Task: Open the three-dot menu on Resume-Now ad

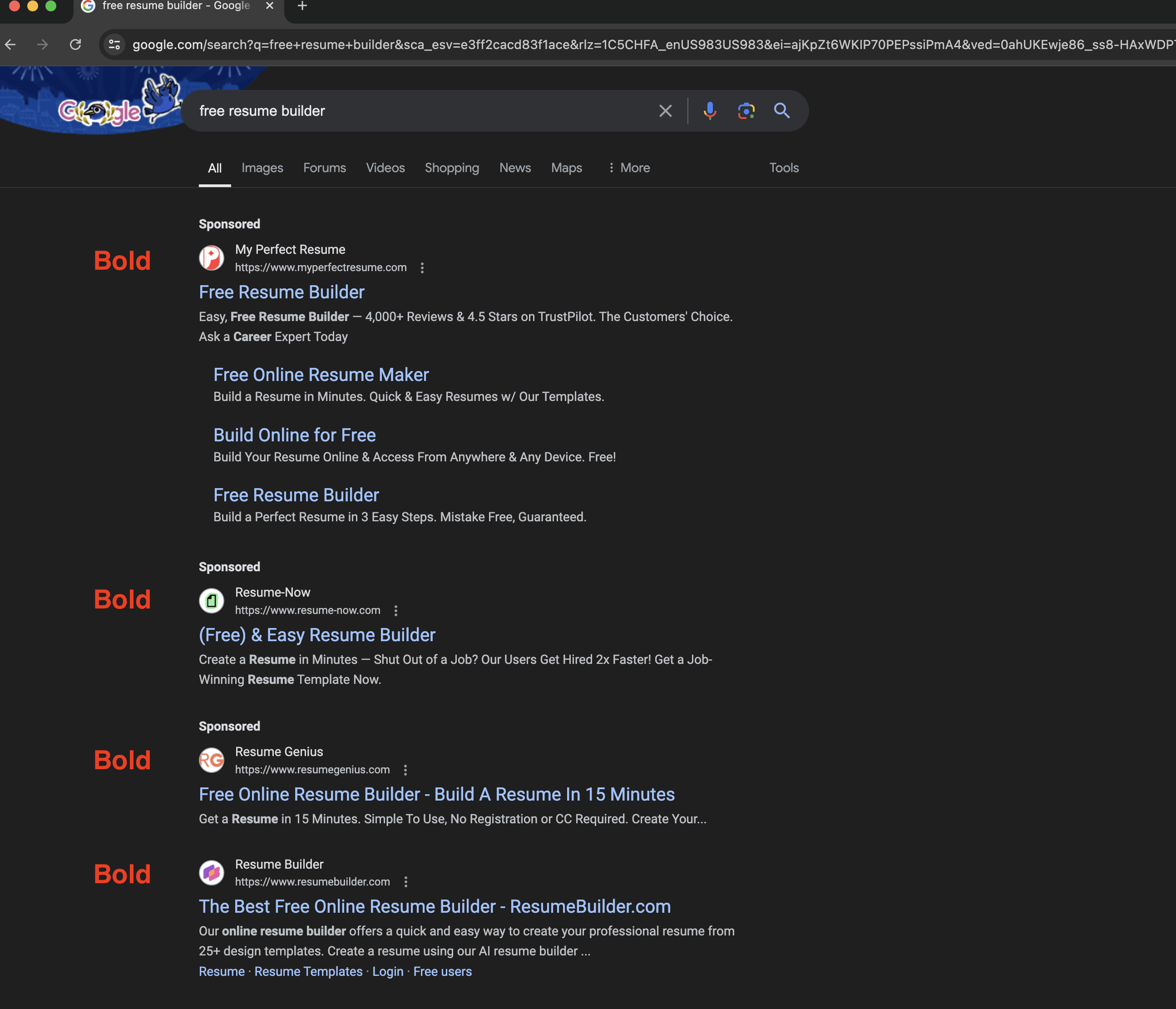Action: 395,611
